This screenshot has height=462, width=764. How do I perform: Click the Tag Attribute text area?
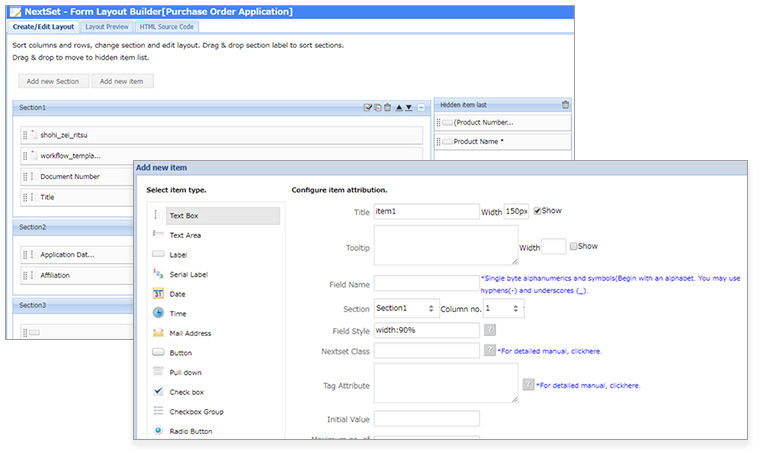click(446, 383)
